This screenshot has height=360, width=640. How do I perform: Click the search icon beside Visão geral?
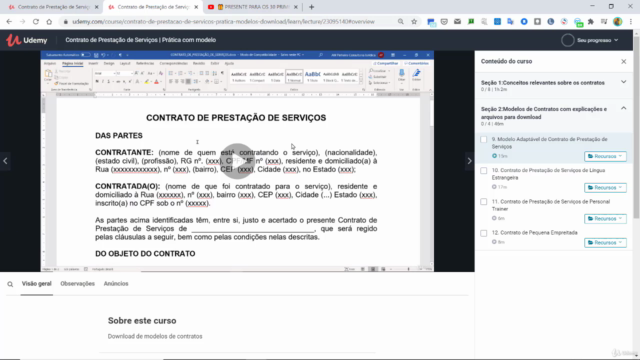10,284
